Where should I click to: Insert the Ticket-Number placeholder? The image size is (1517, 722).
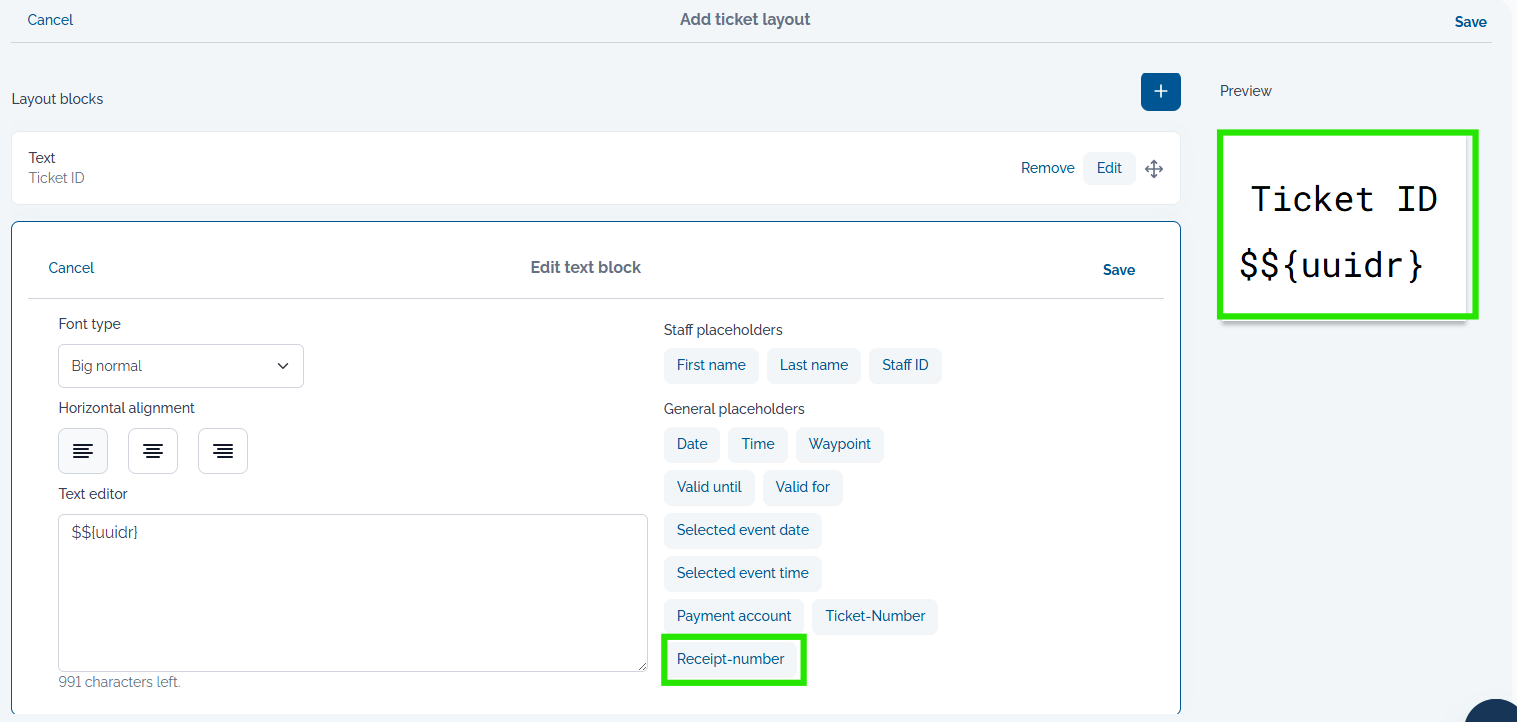tap(875, 616)
